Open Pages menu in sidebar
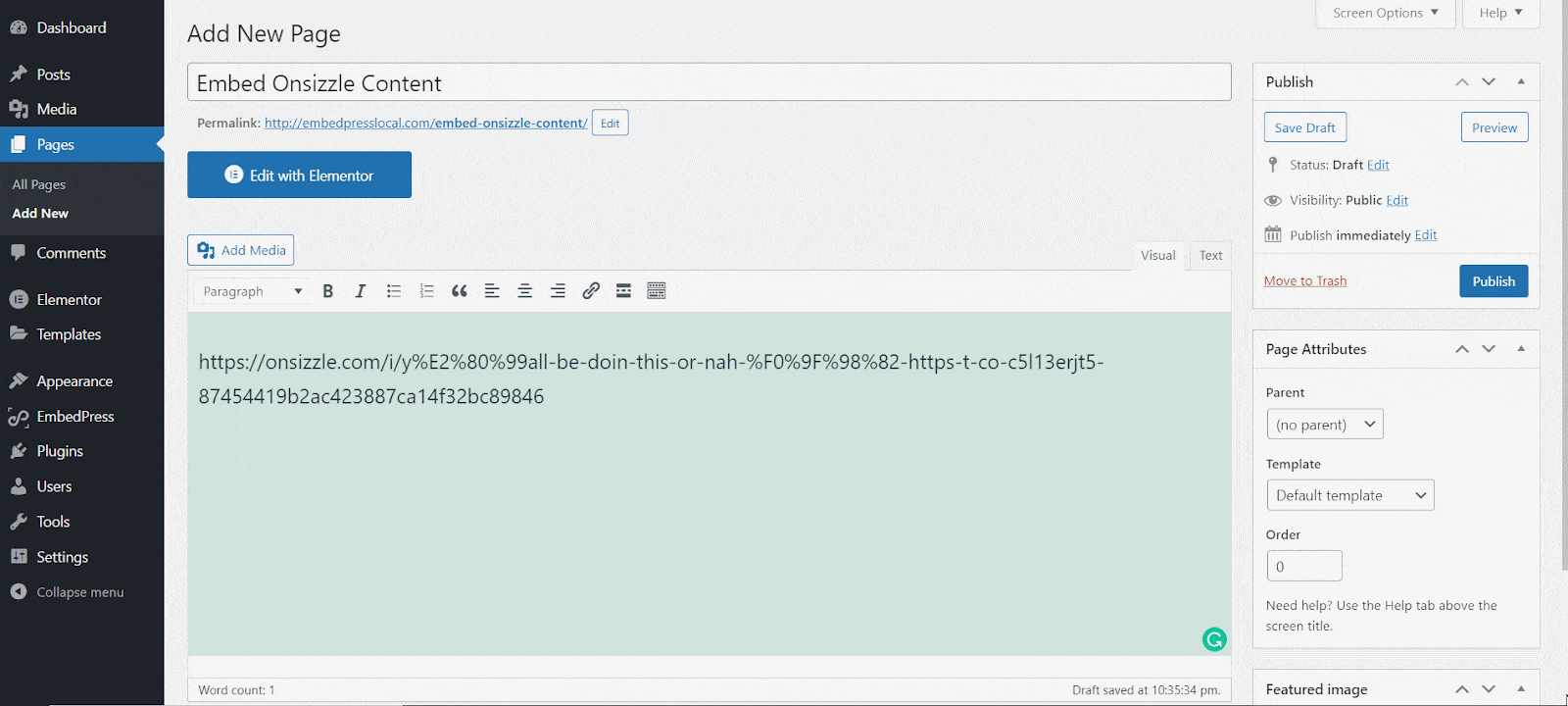Image resolution: width=1568 pixels, height=706 pixels. pyautogui.click(x=82, y=145)
